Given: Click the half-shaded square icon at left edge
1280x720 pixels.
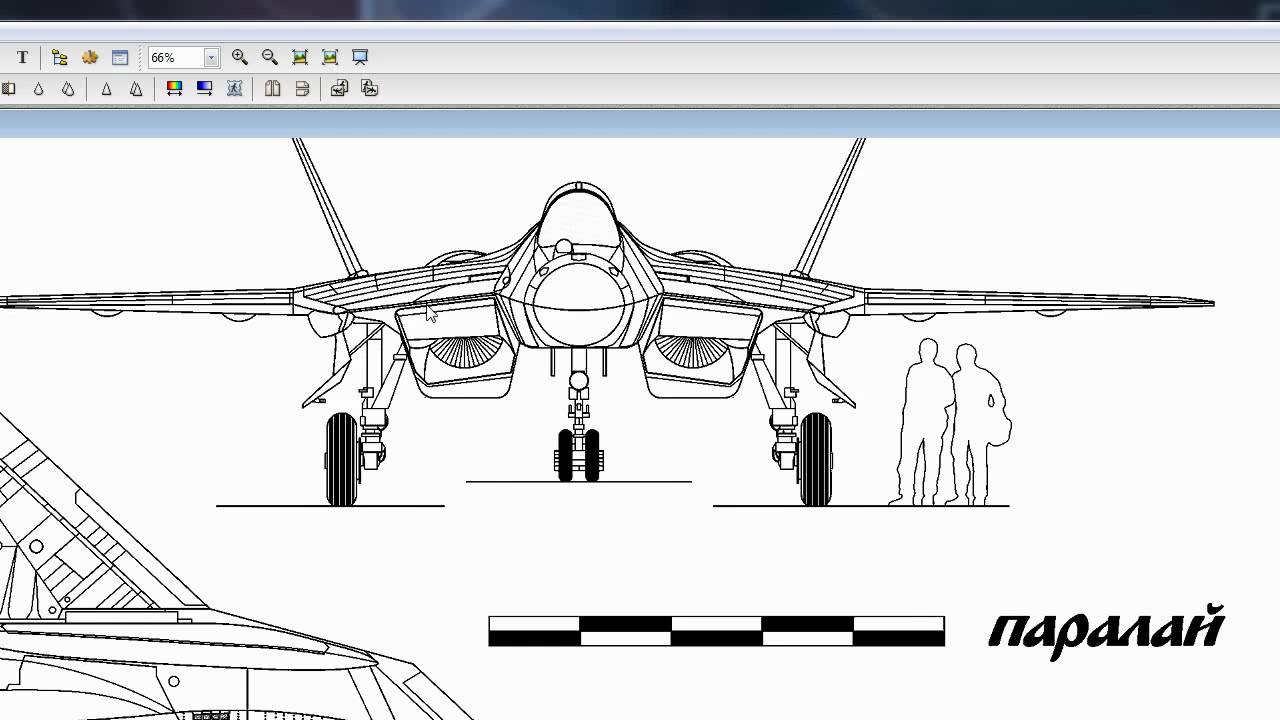Looking at the screenshot, I should pyautogui.click(x=8, y=89).
